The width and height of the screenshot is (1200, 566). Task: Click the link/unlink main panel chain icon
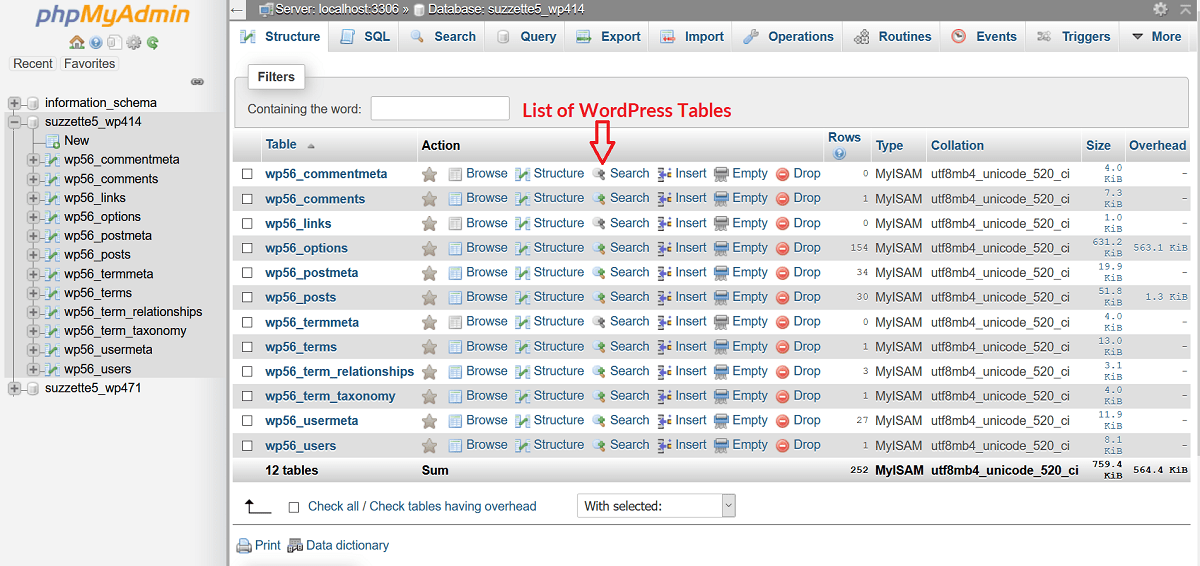pyautogui.click(x=197, y=82)
